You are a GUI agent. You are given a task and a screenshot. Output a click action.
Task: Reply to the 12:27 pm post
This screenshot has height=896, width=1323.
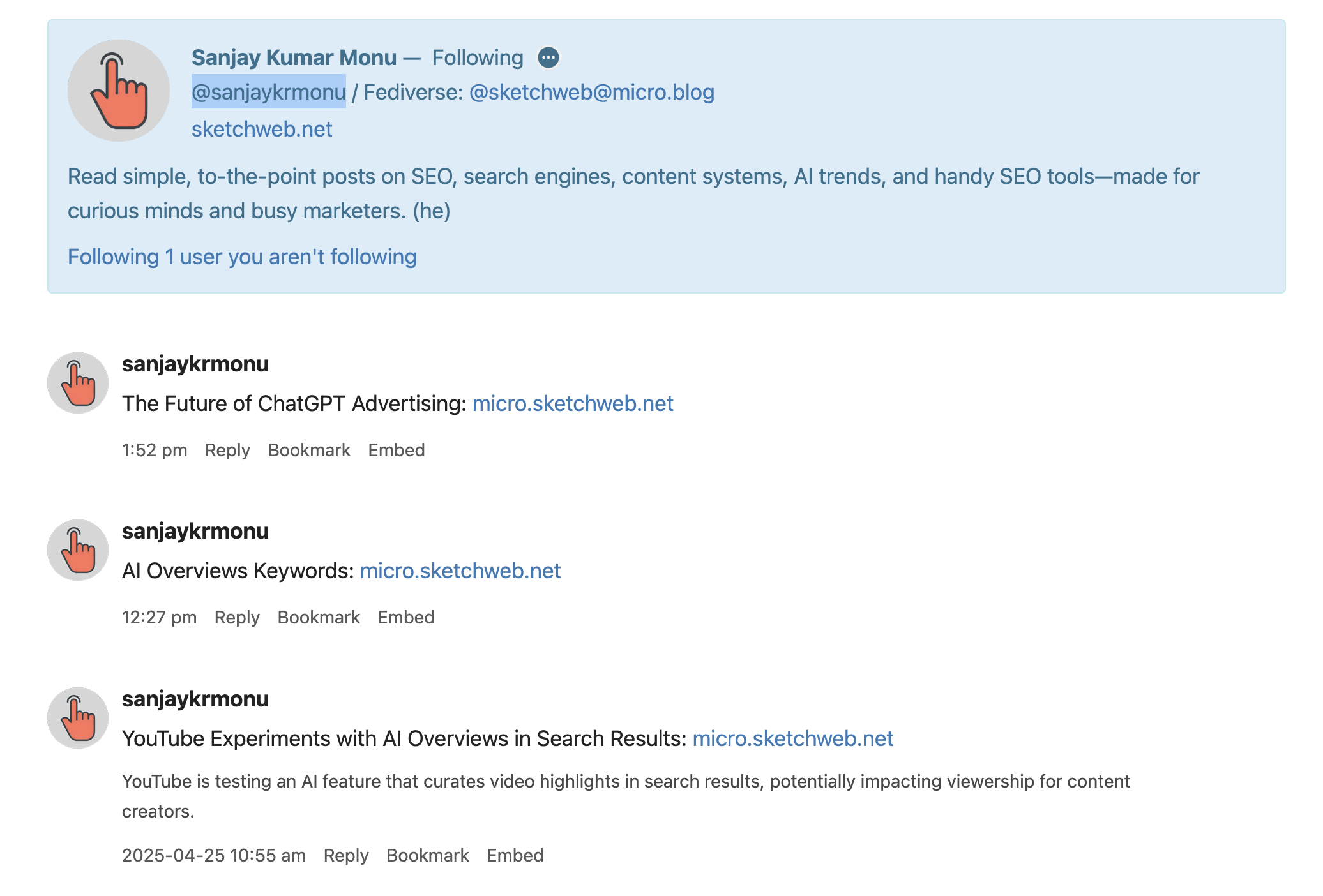click(x=237, y=617)
